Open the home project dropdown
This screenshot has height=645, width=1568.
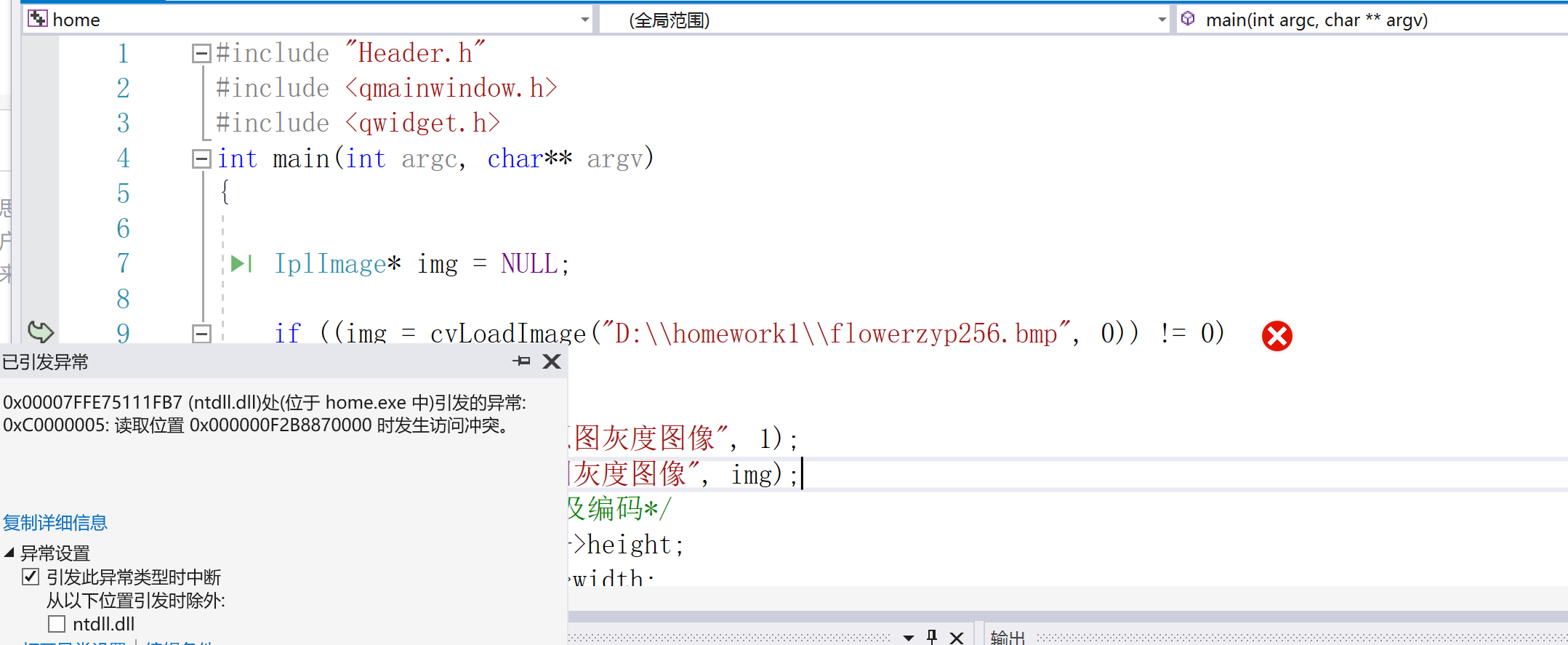click(584, 20)
